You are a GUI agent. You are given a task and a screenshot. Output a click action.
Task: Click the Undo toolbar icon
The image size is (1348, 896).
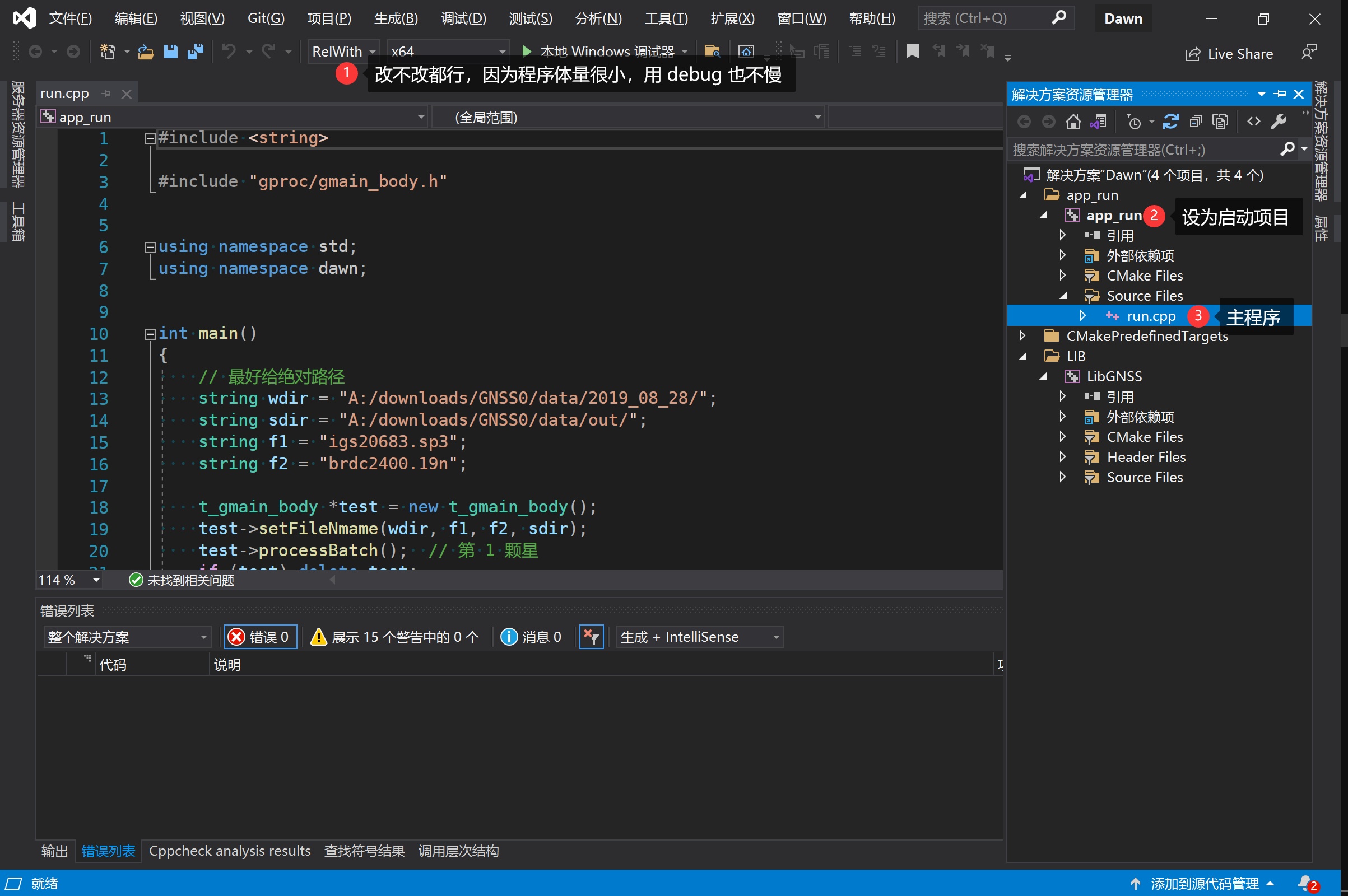[x=229, y=52]
